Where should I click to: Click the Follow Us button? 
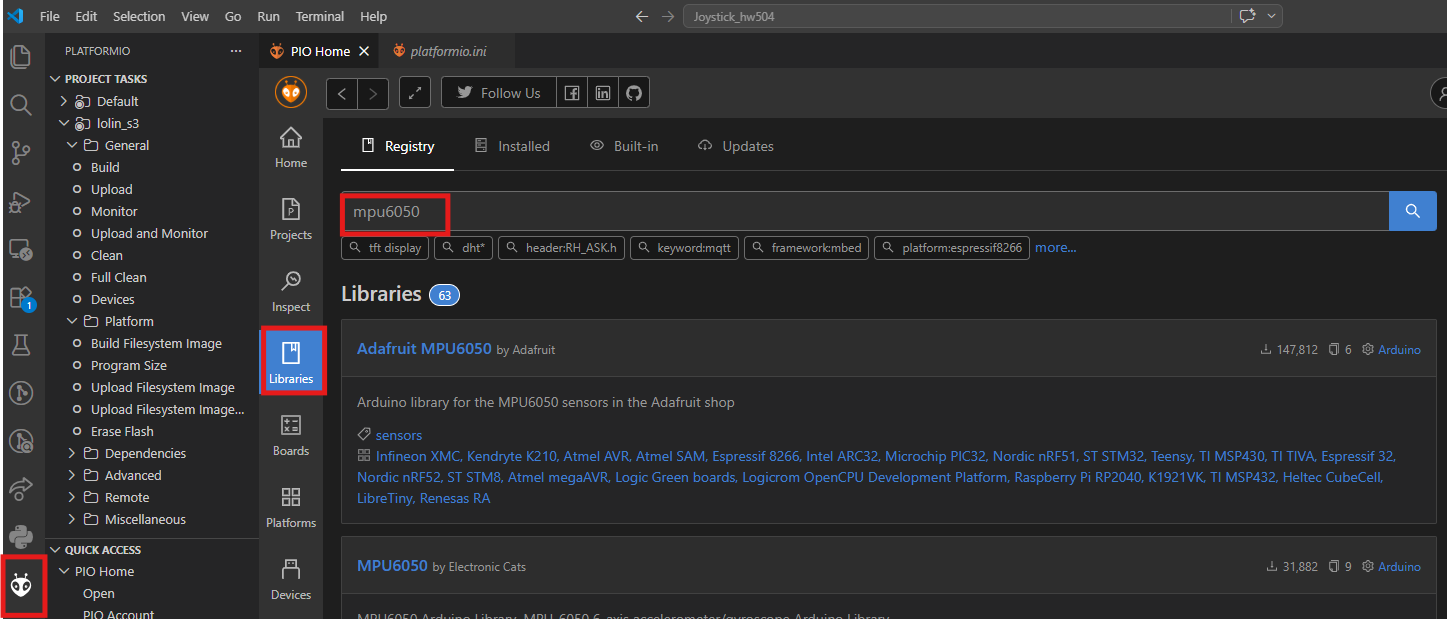[x=498, y=93]
